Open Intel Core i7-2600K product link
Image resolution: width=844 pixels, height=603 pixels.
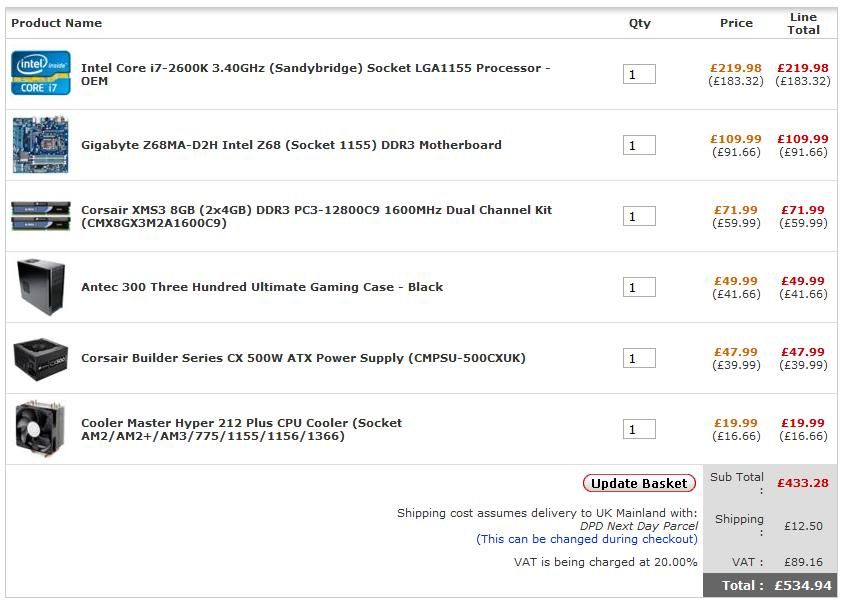tap(315, 68)
